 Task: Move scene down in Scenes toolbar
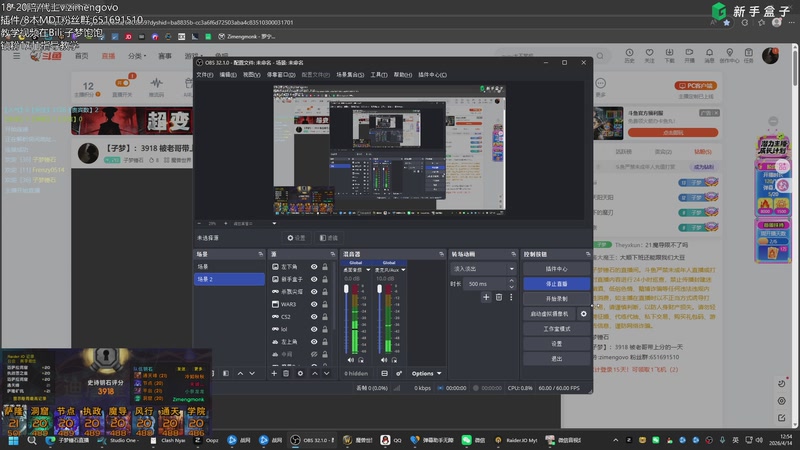[x=252, y=373]
